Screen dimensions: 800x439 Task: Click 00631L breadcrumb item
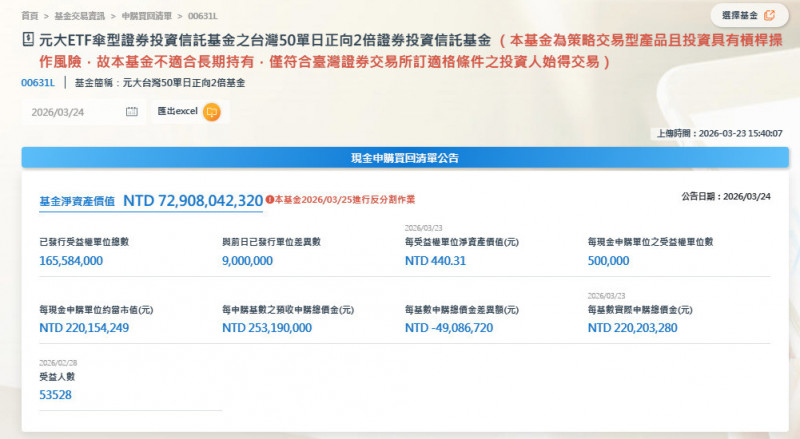pos(203,16)
